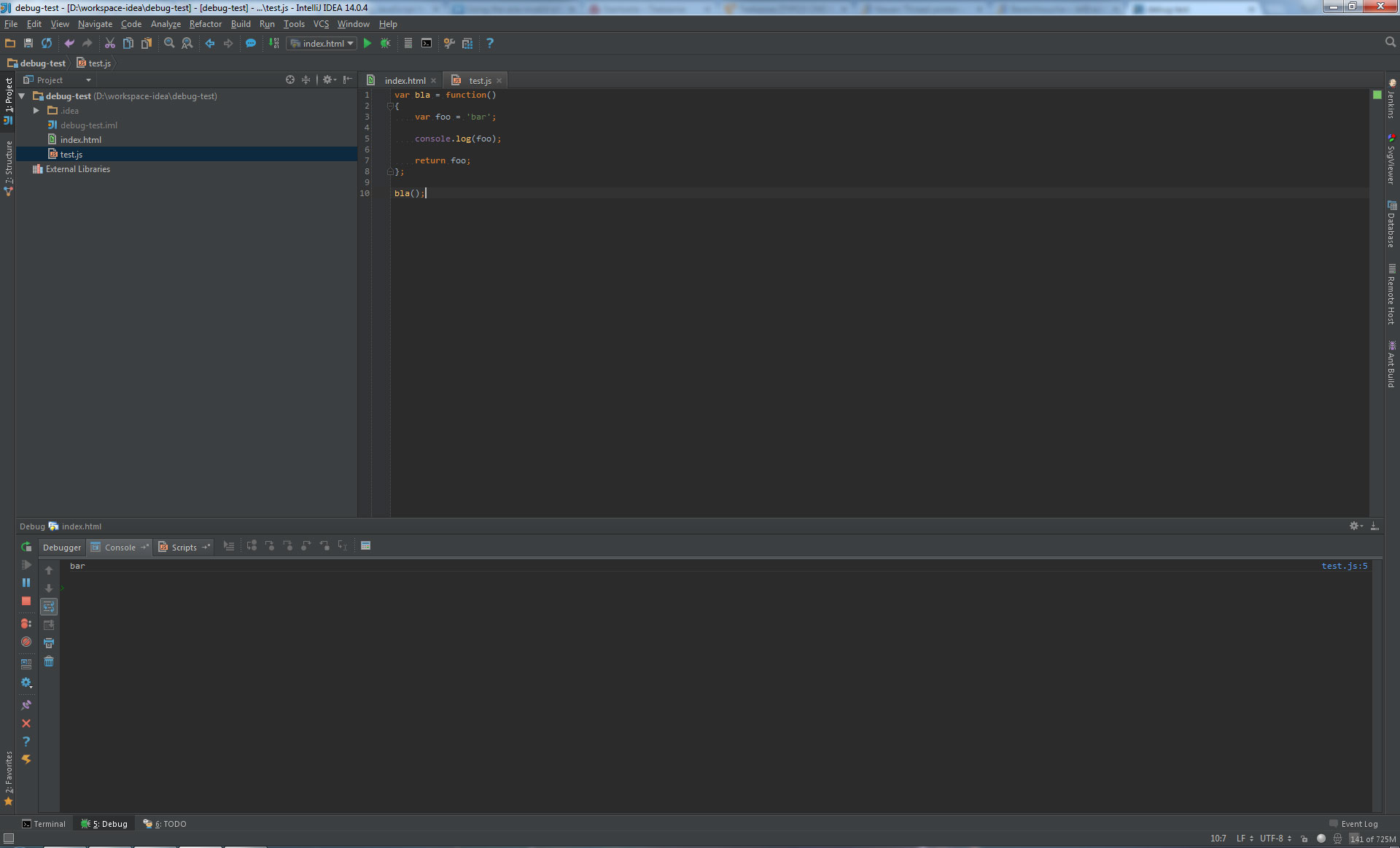Switch to the Debugger tab in Debug panel
The height and width of the screenshot is (848, 1400).
[62, 547]
